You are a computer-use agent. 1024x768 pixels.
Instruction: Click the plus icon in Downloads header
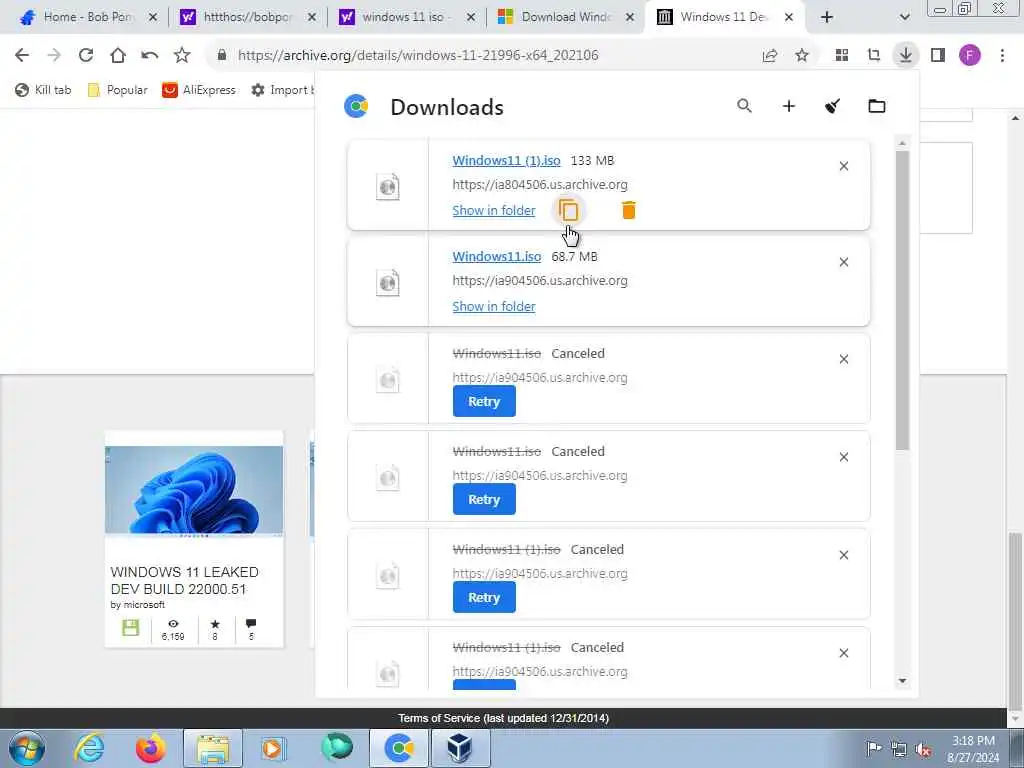[x=789, y=106]
